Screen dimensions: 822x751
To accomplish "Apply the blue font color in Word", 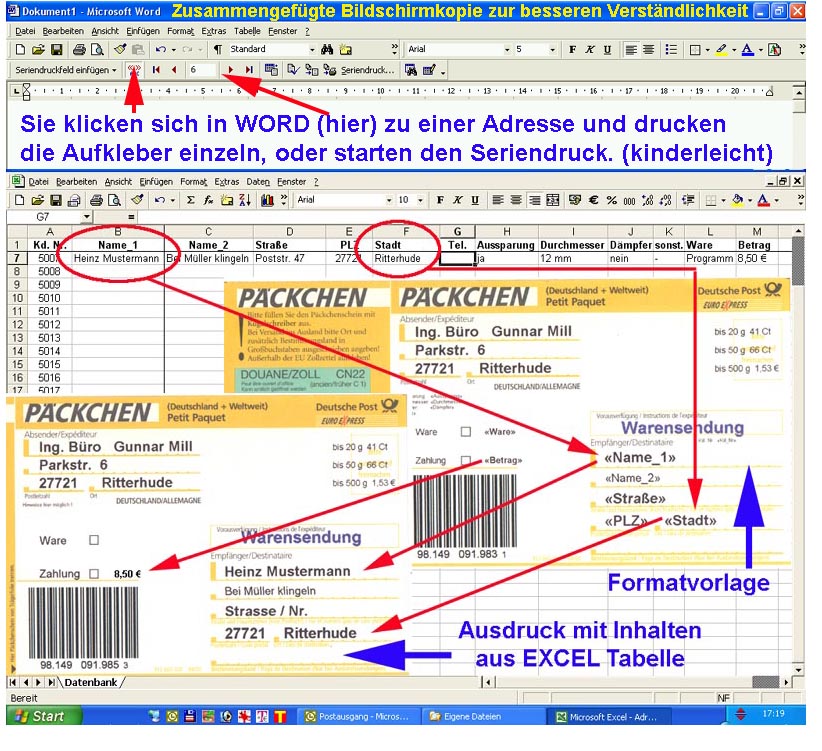I will [x=748, y=50].
